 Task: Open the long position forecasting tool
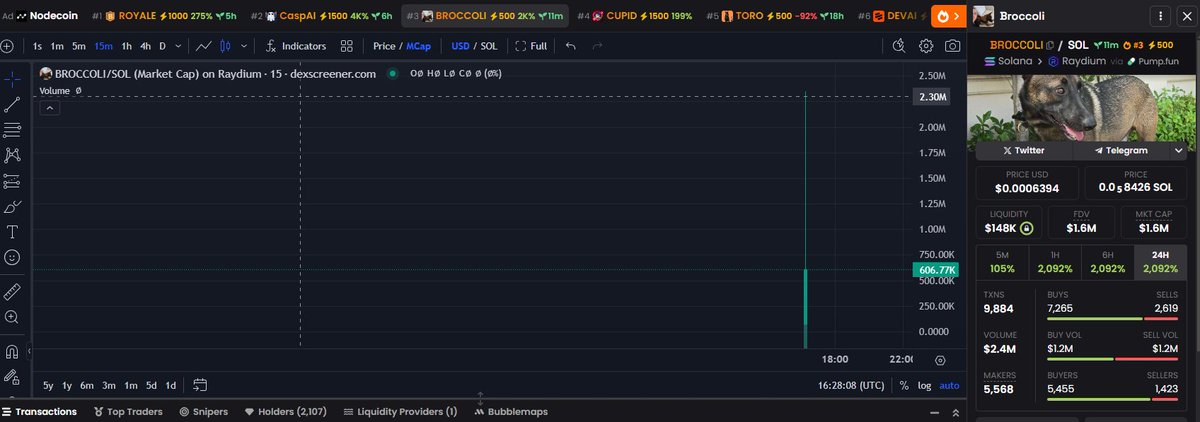coord(12,181)
